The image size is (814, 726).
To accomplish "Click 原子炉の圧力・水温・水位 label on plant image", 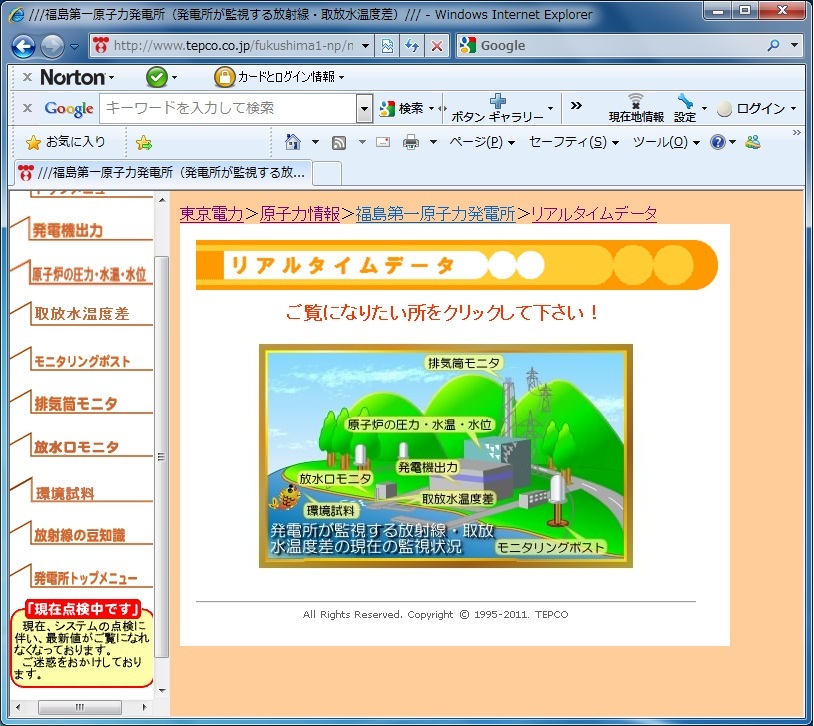I will click(419, 424).
